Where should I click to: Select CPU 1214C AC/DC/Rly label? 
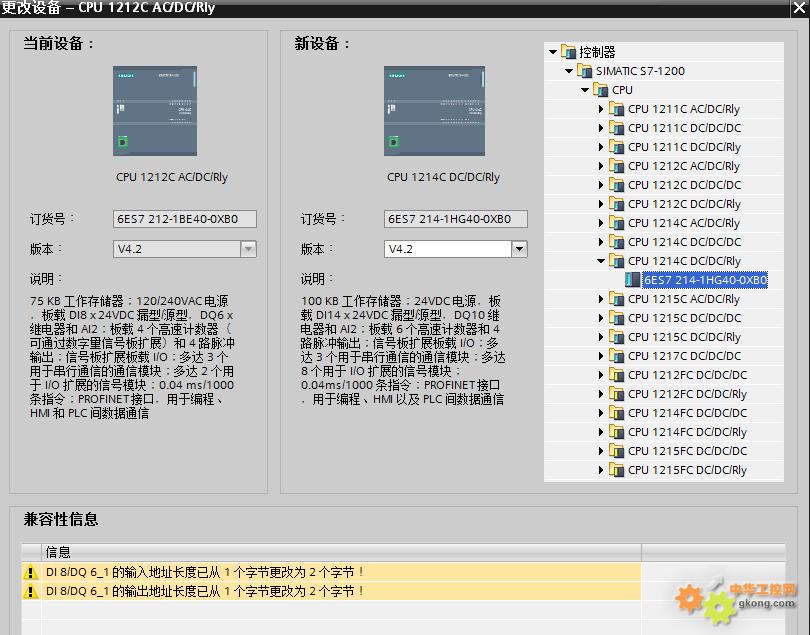click(683, 223)
